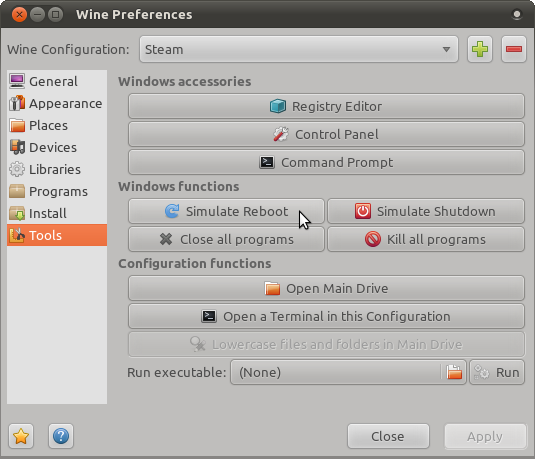Close all programs
Image resolution: width=535 pixels, height=459 pixels.
click(226, 239)
